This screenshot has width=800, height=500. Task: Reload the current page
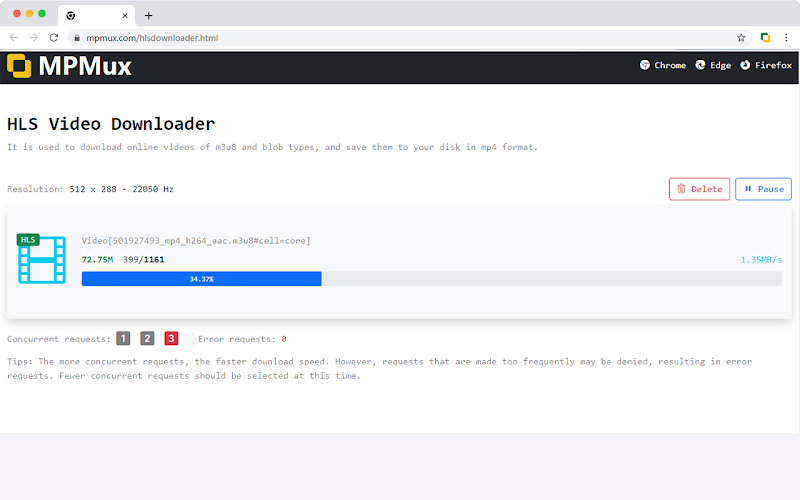(54, 38)
